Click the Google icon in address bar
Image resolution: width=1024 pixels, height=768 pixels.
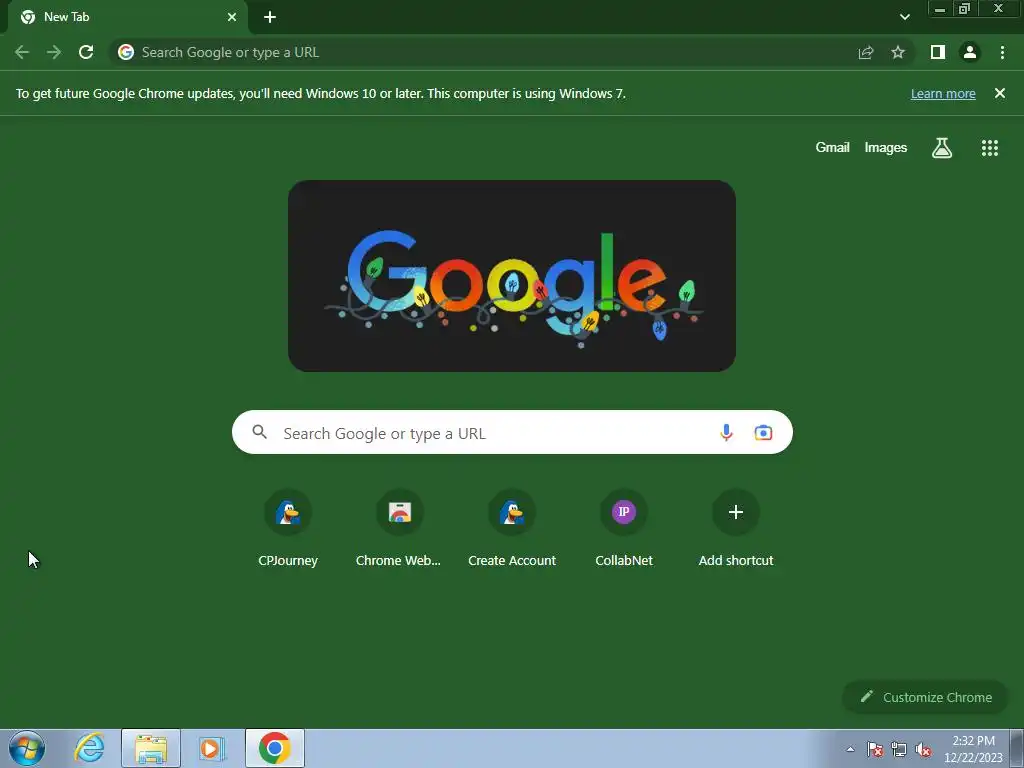point(126,52)
